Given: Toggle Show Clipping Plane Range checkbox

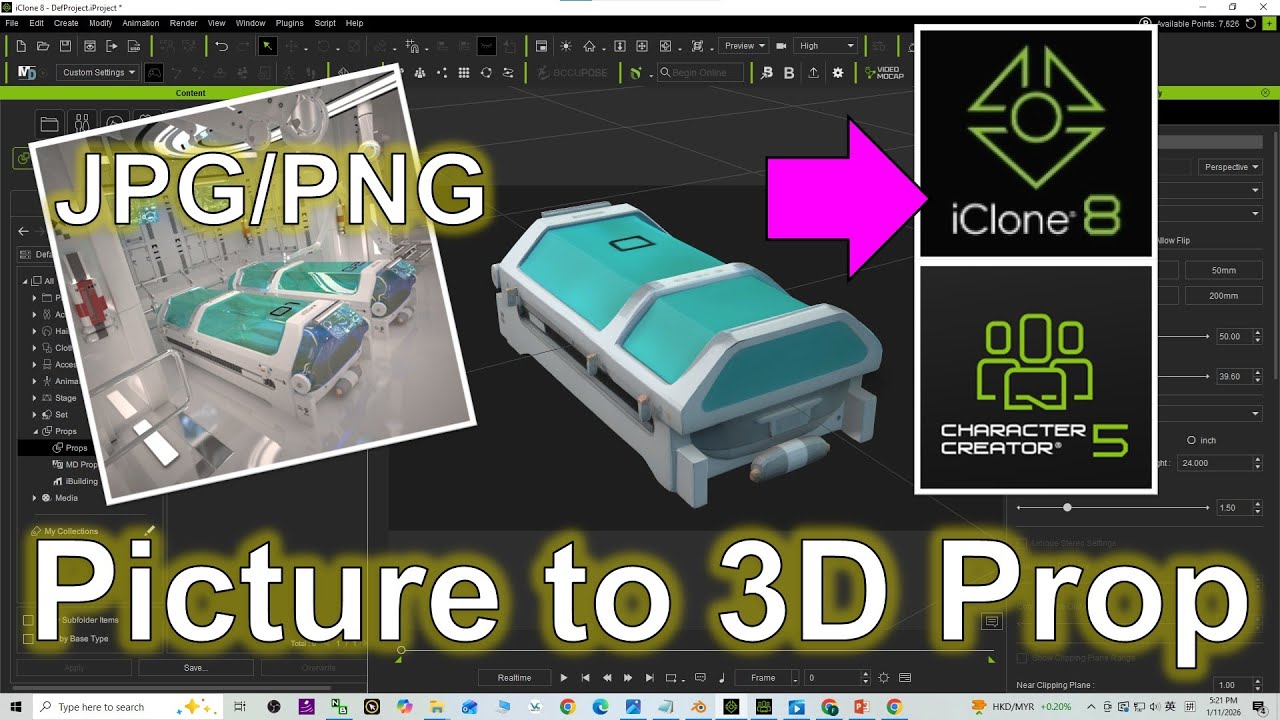Looking at the screenshot, I should coord(1022,658).
